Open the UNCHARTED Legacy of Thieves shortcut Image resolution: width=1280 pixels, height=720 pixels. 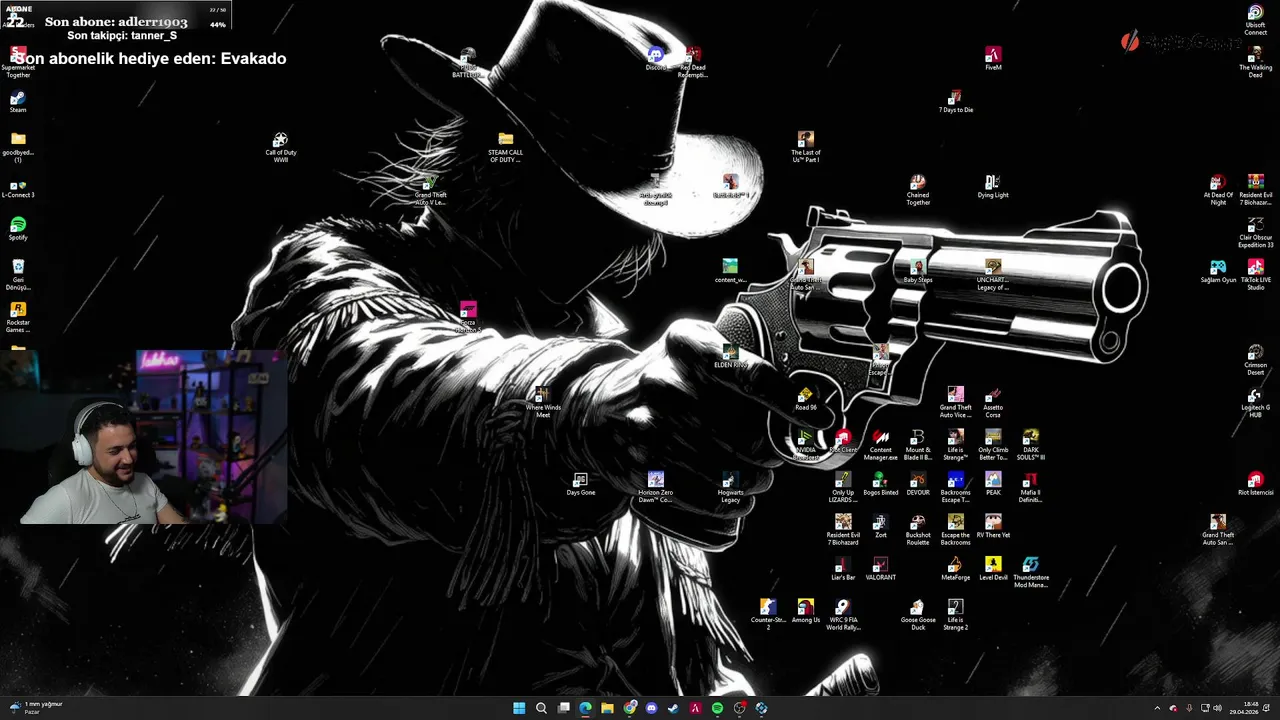993,274
